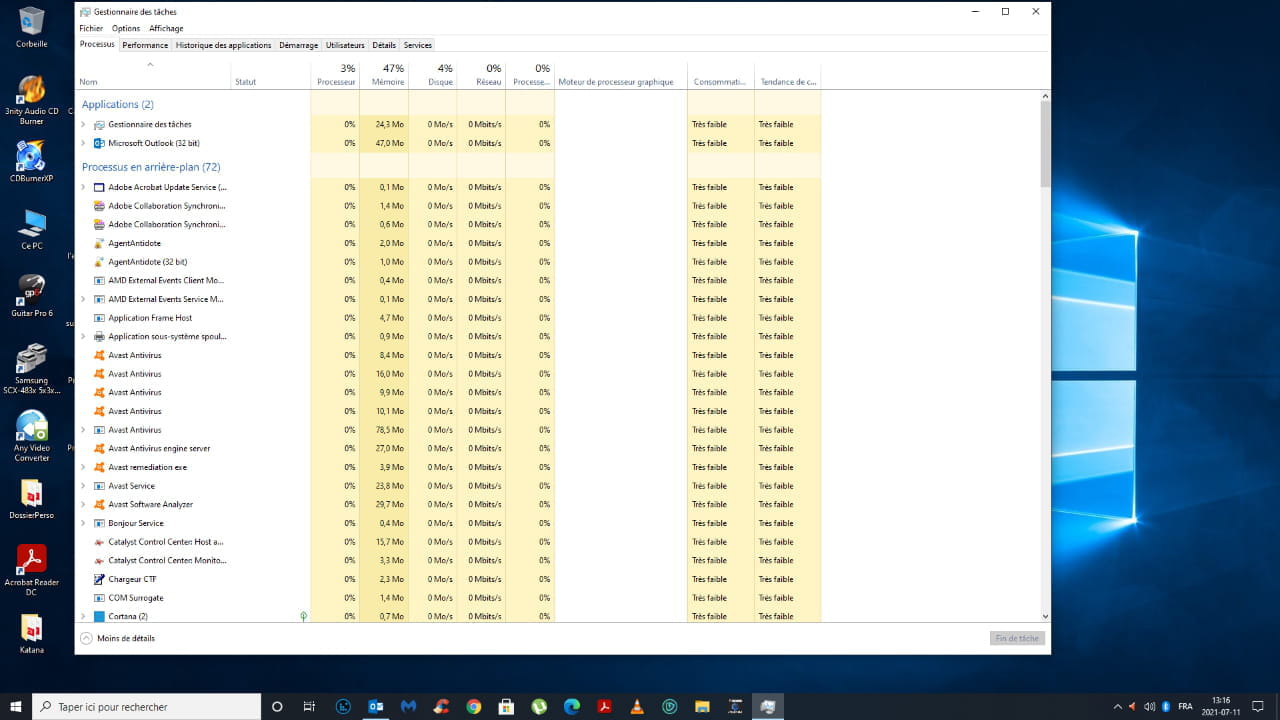Sort by the Réseau column header
Screen dimensions: 1280x720
tap(481, 75)
